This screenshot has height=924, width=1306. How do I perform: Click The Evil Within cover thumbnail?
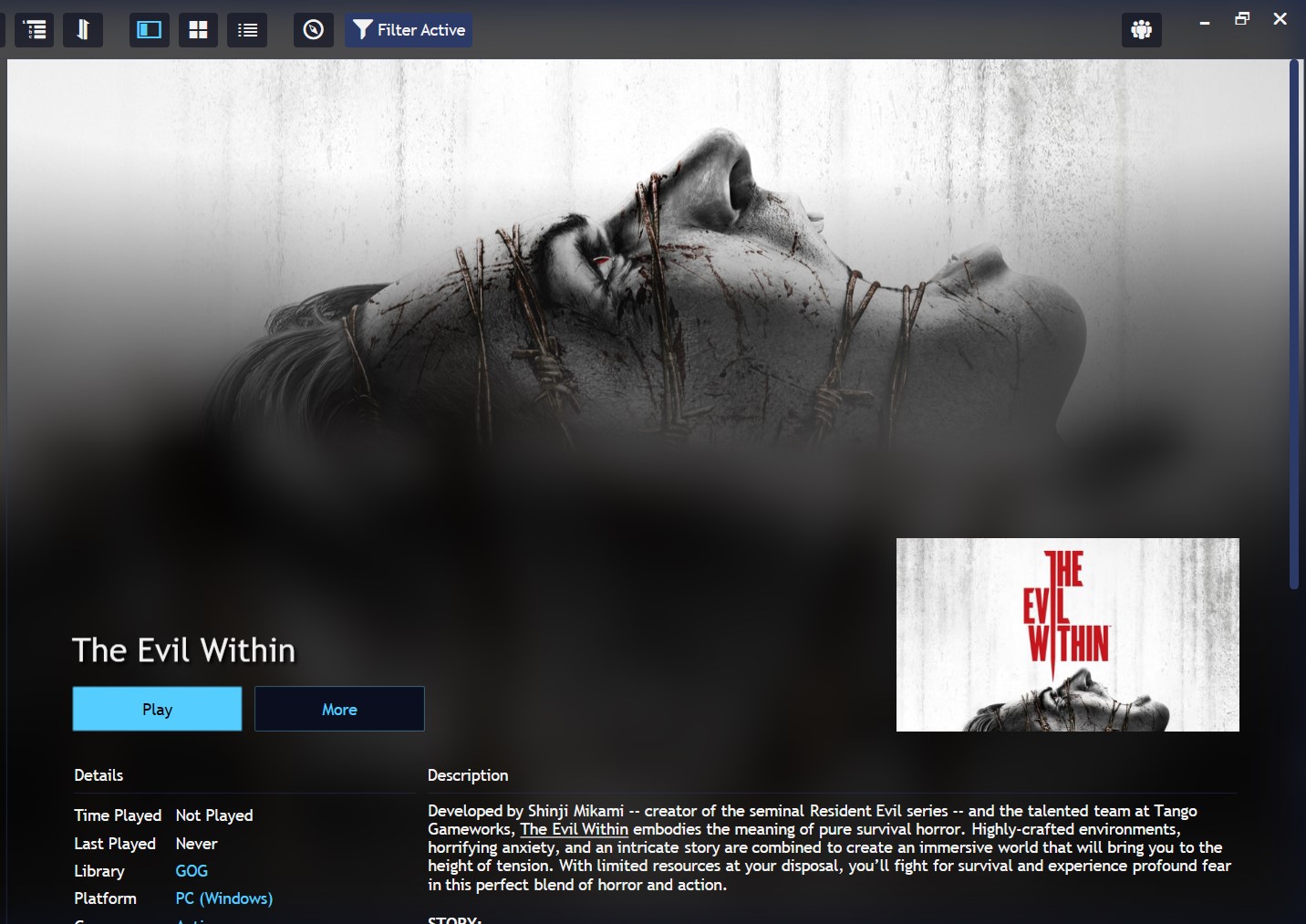tap(1067, 635)
